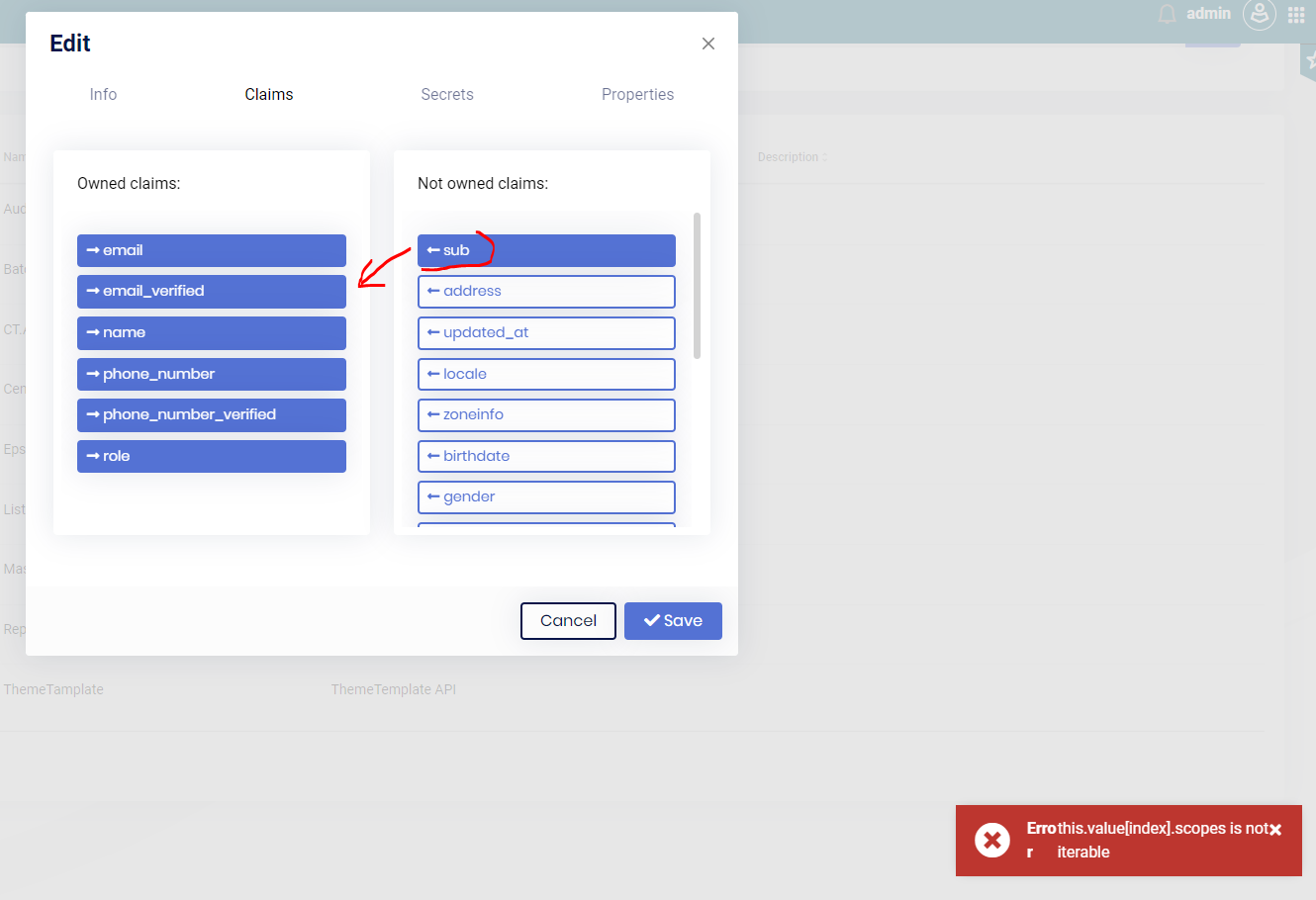Click the Not owned claims heading
This screenshot has height=900, width=1316.
click(x=483, y=184)
